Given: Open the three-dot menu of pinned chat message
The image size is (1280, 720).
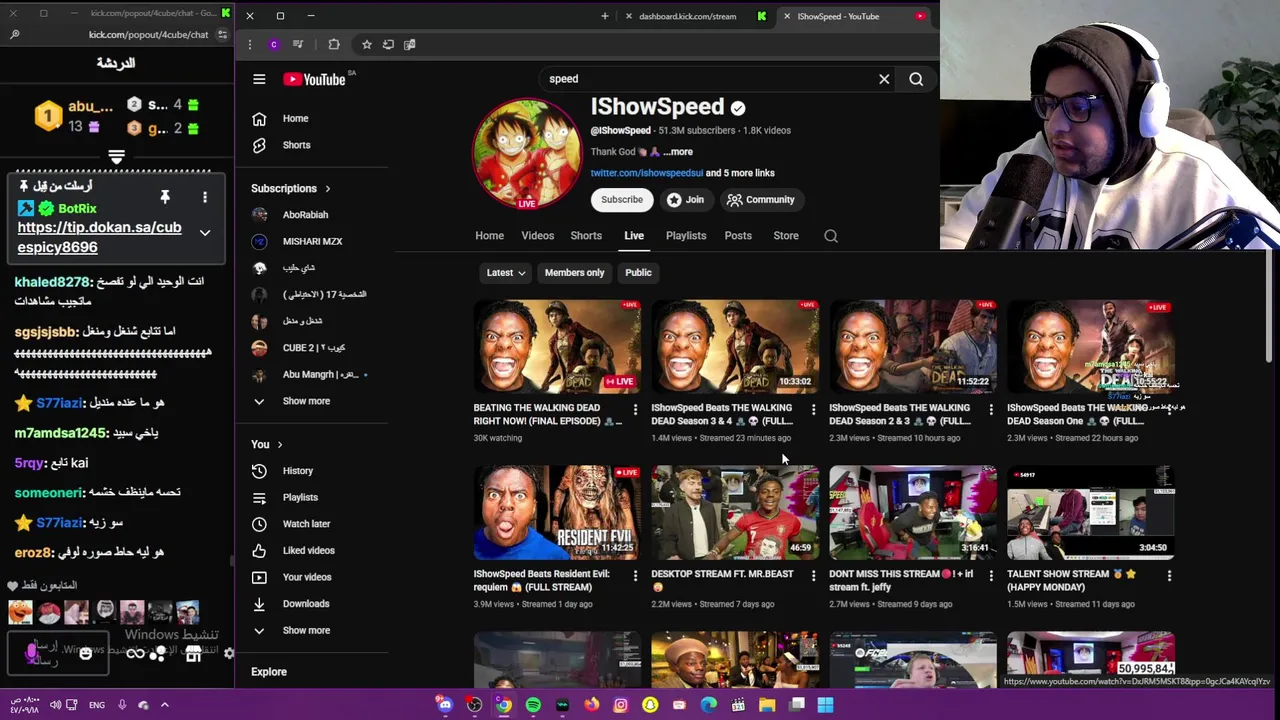Looking at the screenshot, I should [205, 197].
